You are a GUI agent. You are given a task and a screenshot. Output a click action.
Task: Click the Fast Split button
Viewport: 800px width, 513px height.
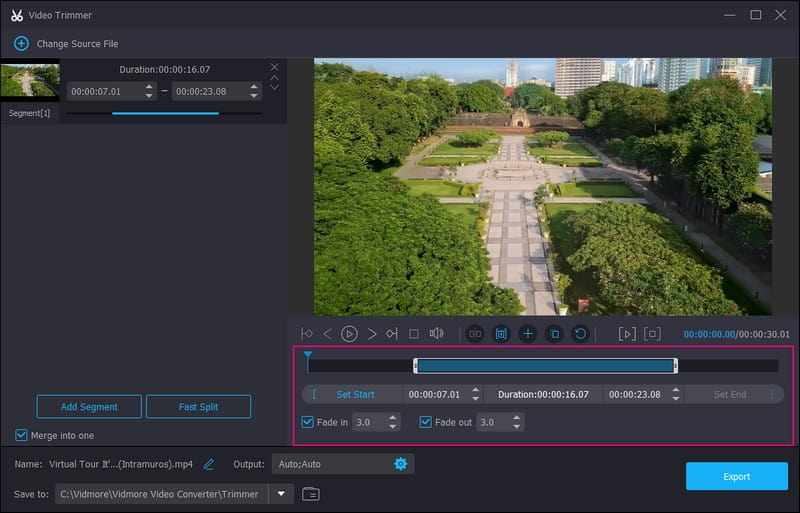pyautogui.click(x=198, y=407)
